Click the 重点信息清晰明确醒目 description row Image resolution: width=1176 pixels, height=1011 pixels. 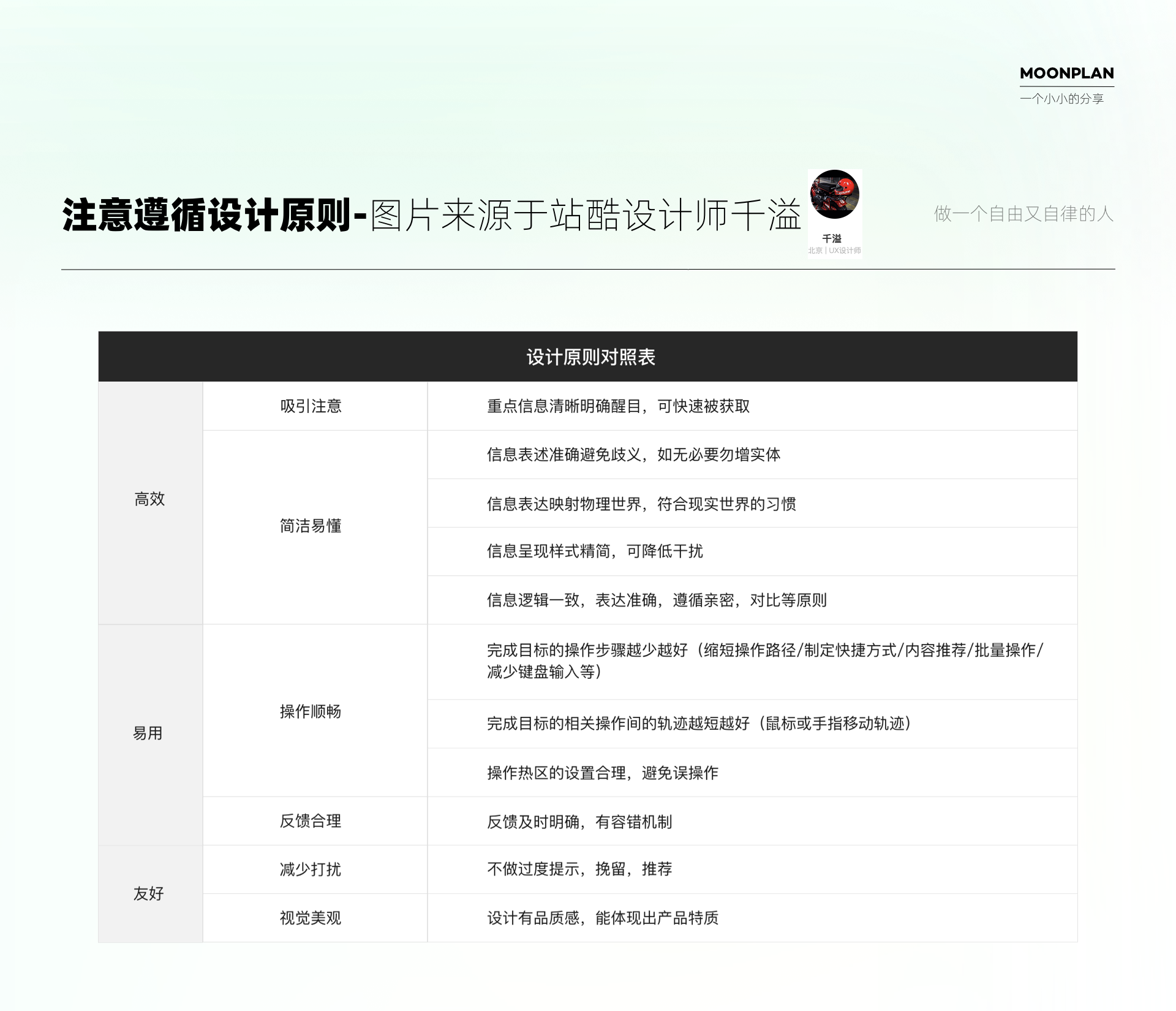tap(618, 406)
